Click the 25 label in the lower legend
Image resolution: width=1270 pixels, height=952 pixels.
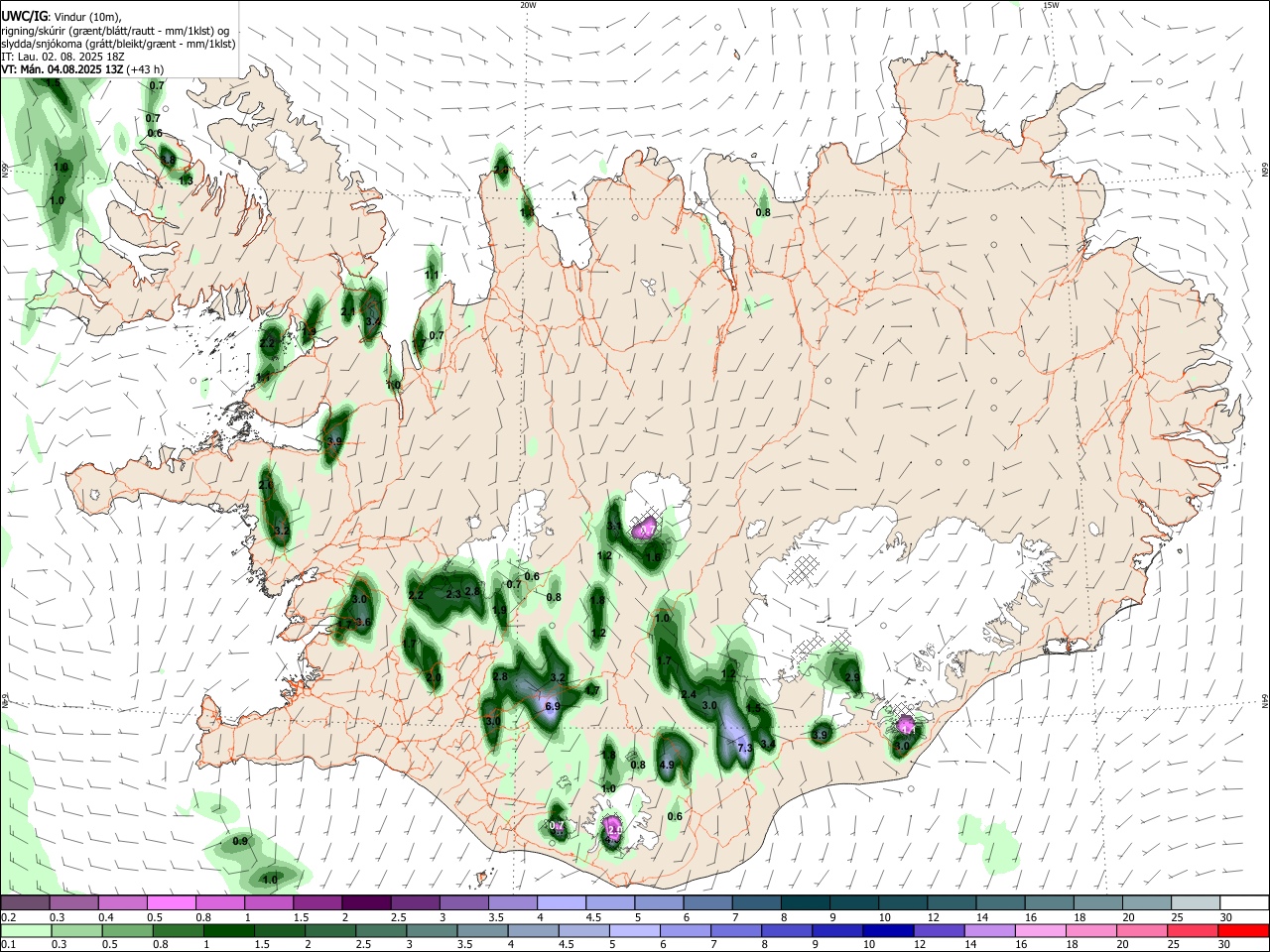1174,945
